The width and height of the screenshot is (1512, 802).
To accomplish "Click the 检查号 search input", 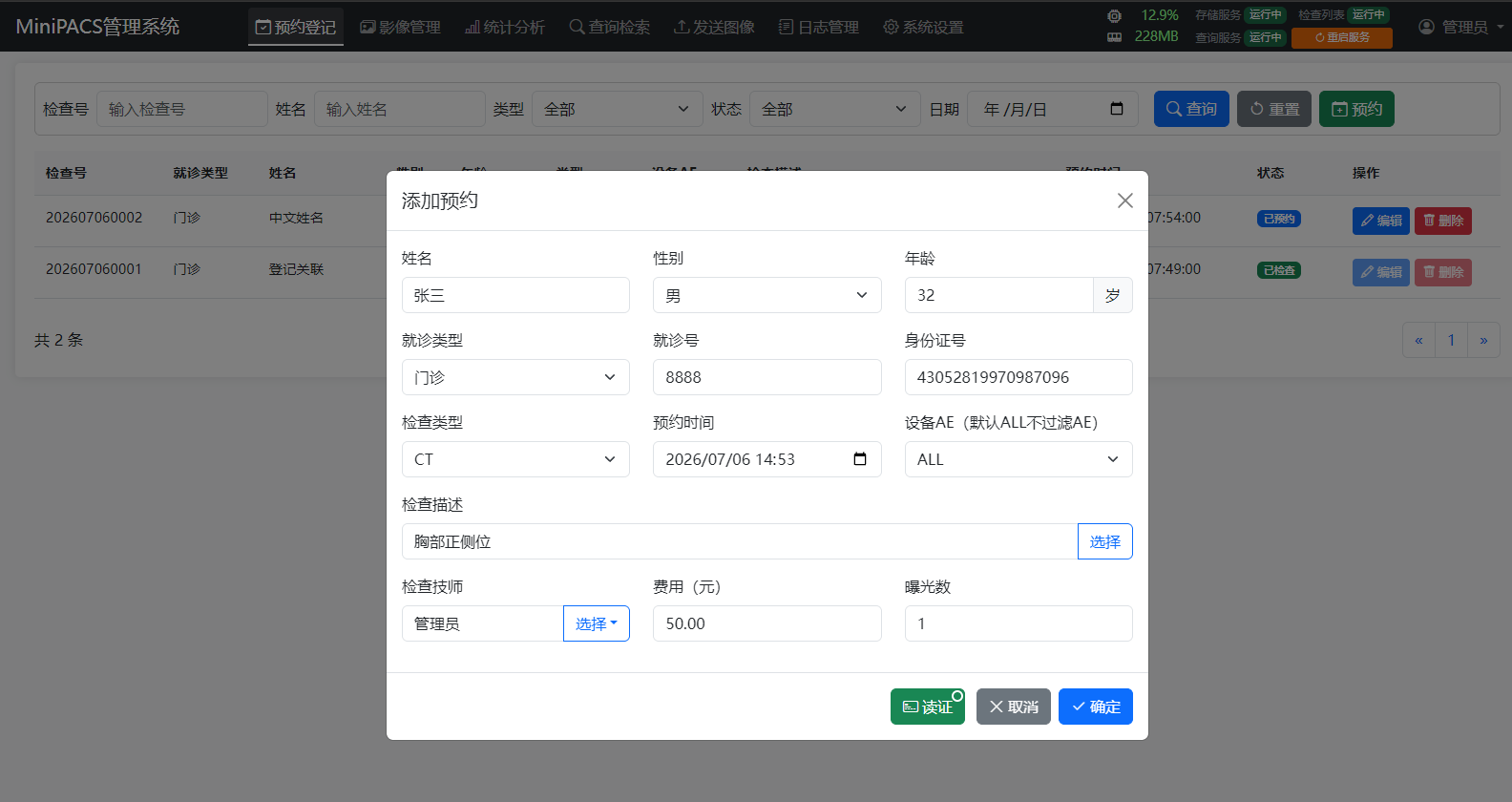I will click(x=181, y=109).
